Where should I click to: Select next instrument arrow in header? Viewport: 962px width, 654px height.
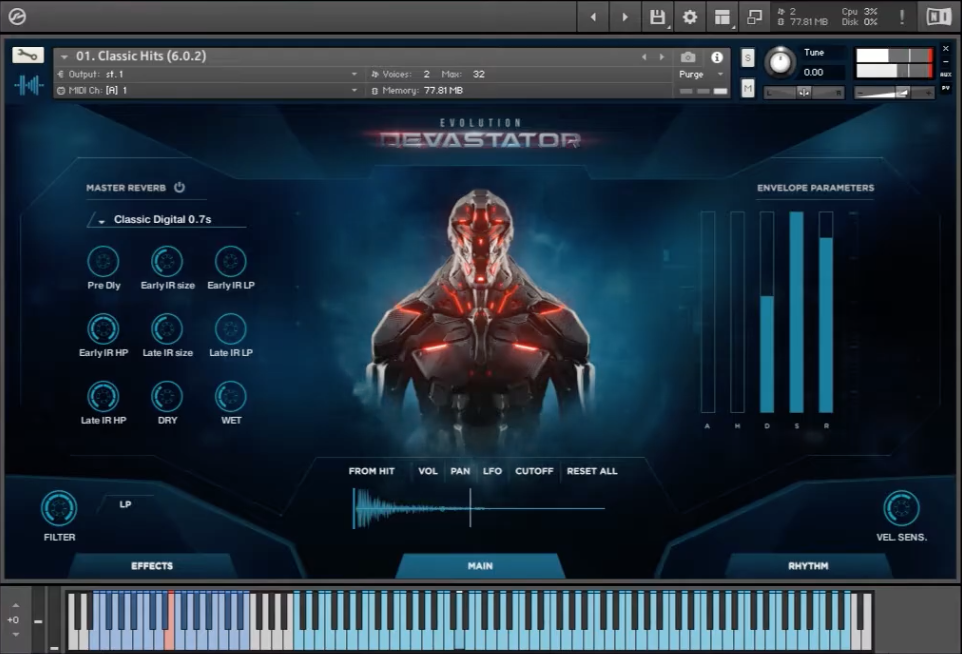(661, 57)
